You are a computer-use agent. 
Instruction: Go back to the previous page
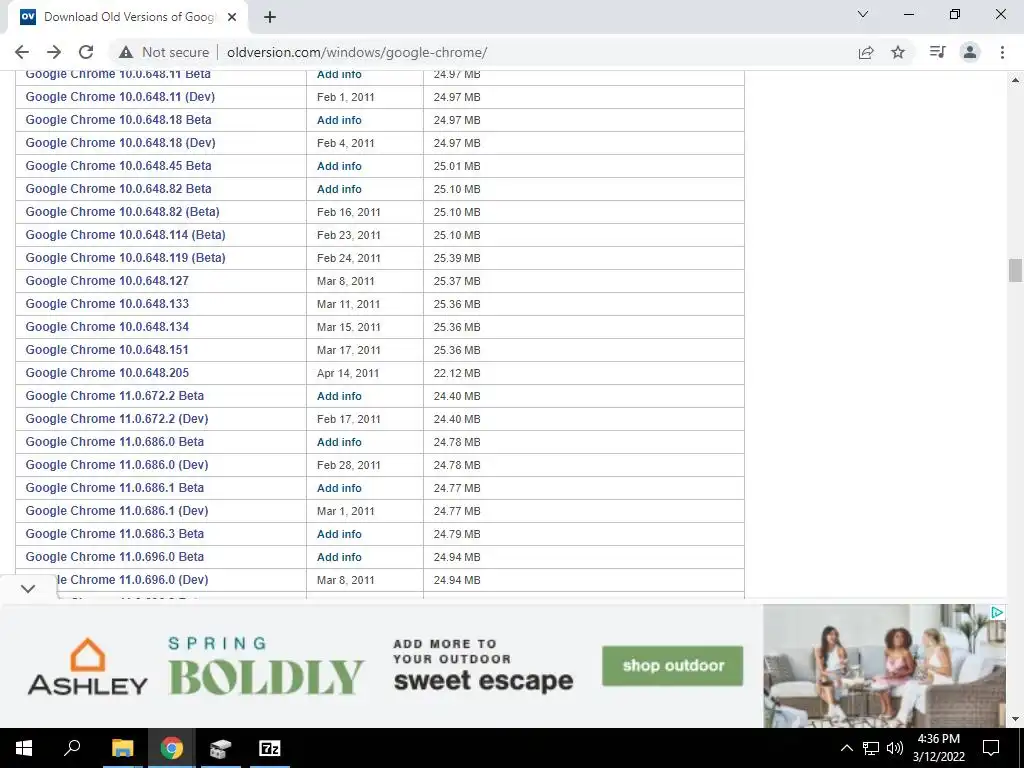click(22, 52)
